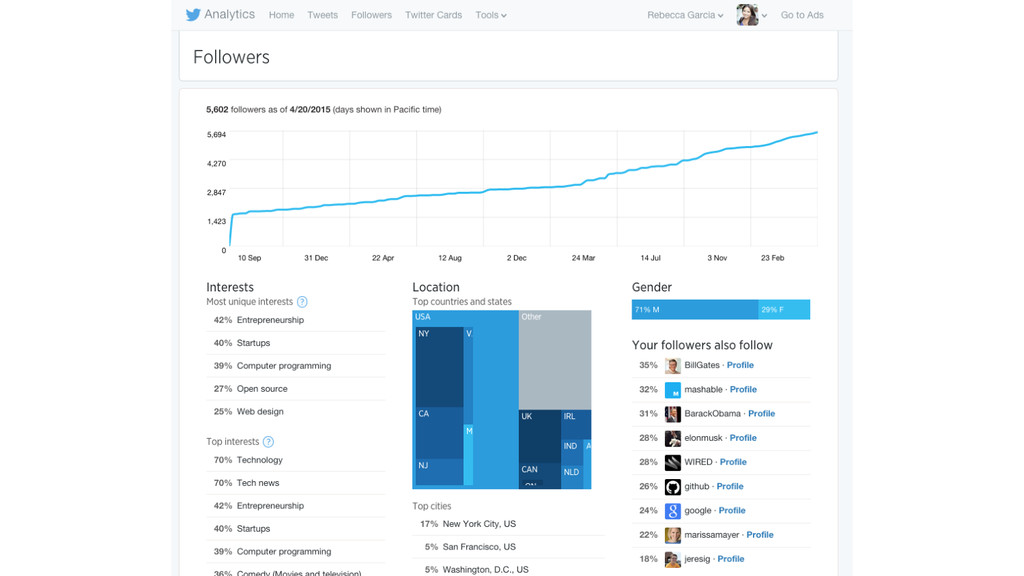
Task: Click '5% San Francisco, US' row
Action: point(508,547)
